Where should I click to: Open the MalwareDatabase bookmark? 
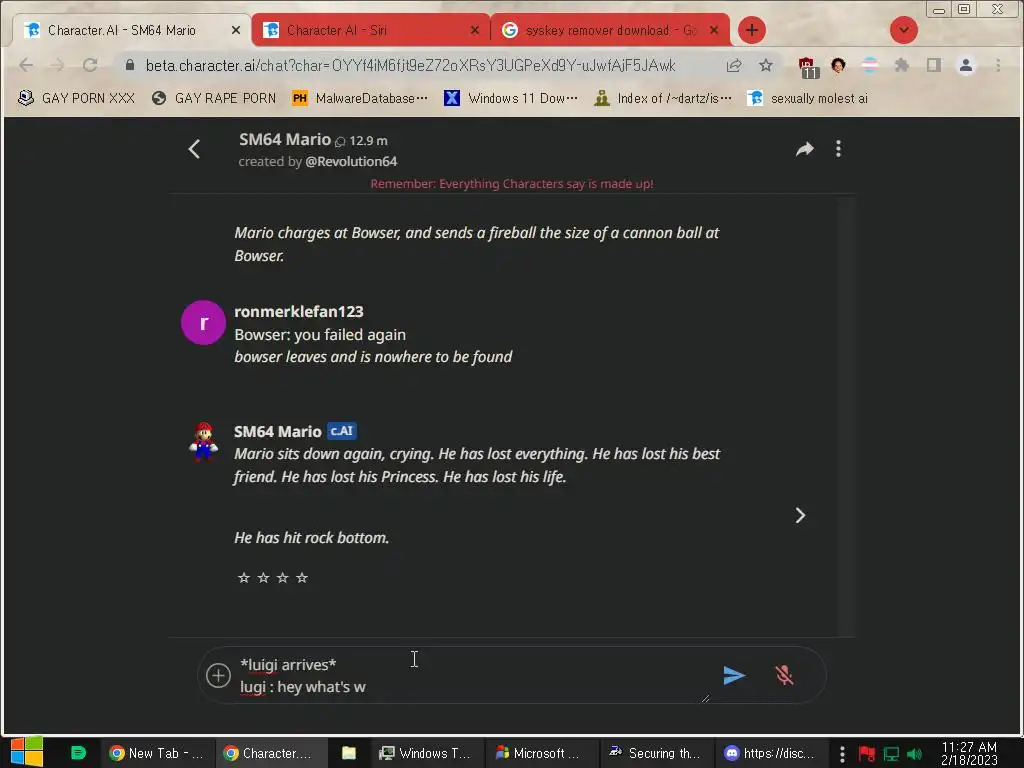click(360, 98)
